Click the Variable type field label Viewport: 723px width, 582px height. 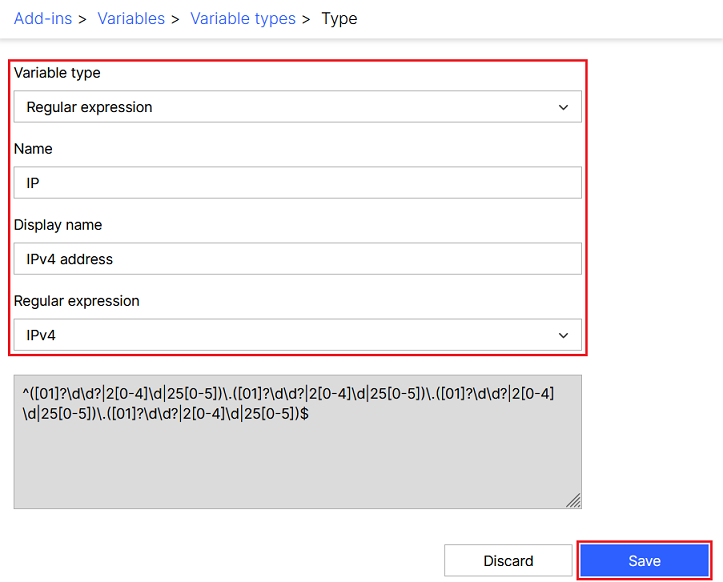[57, 73]
